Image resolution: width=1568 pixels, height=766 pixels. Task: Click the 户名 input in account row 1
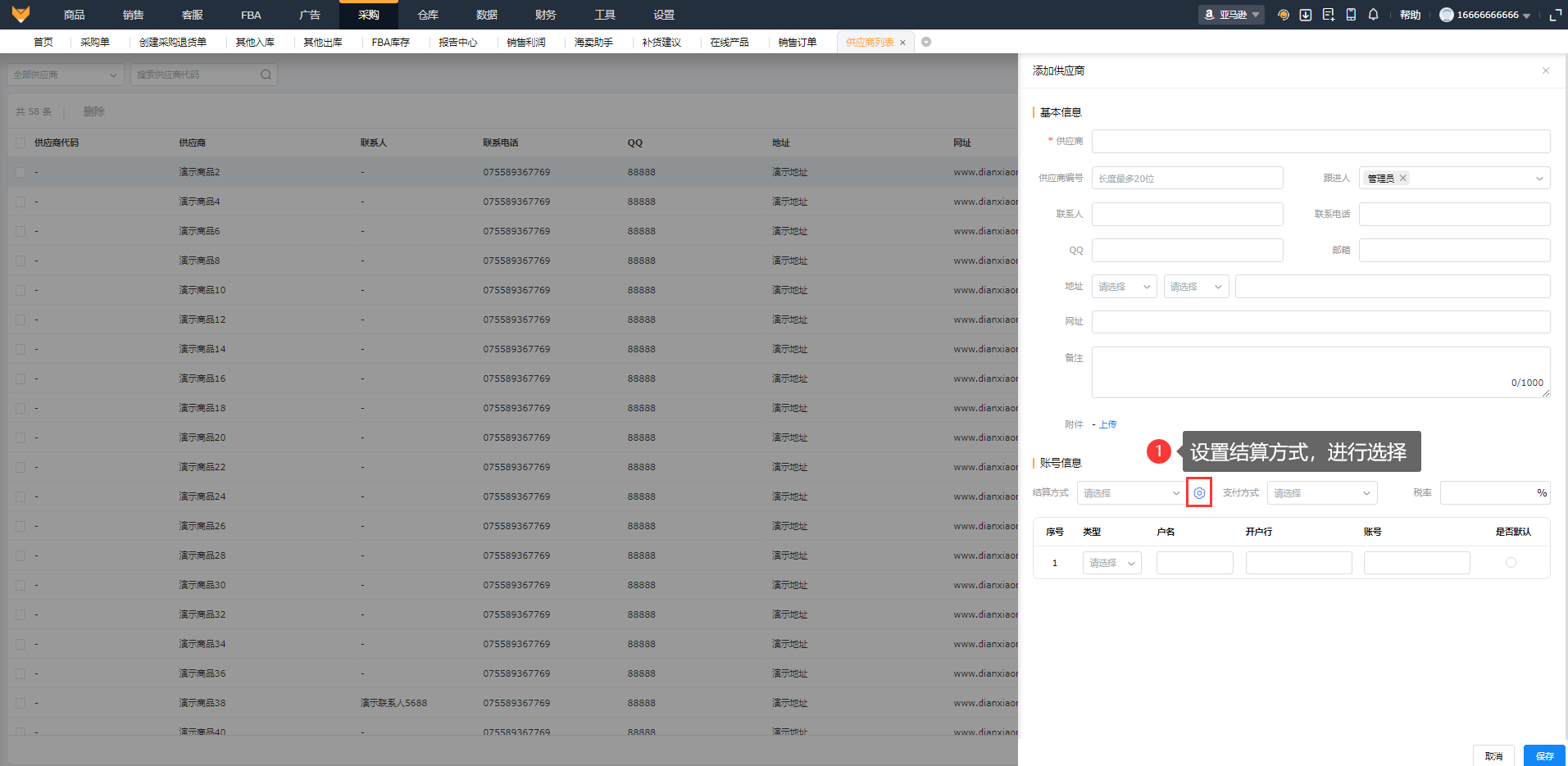[1194, 563]
